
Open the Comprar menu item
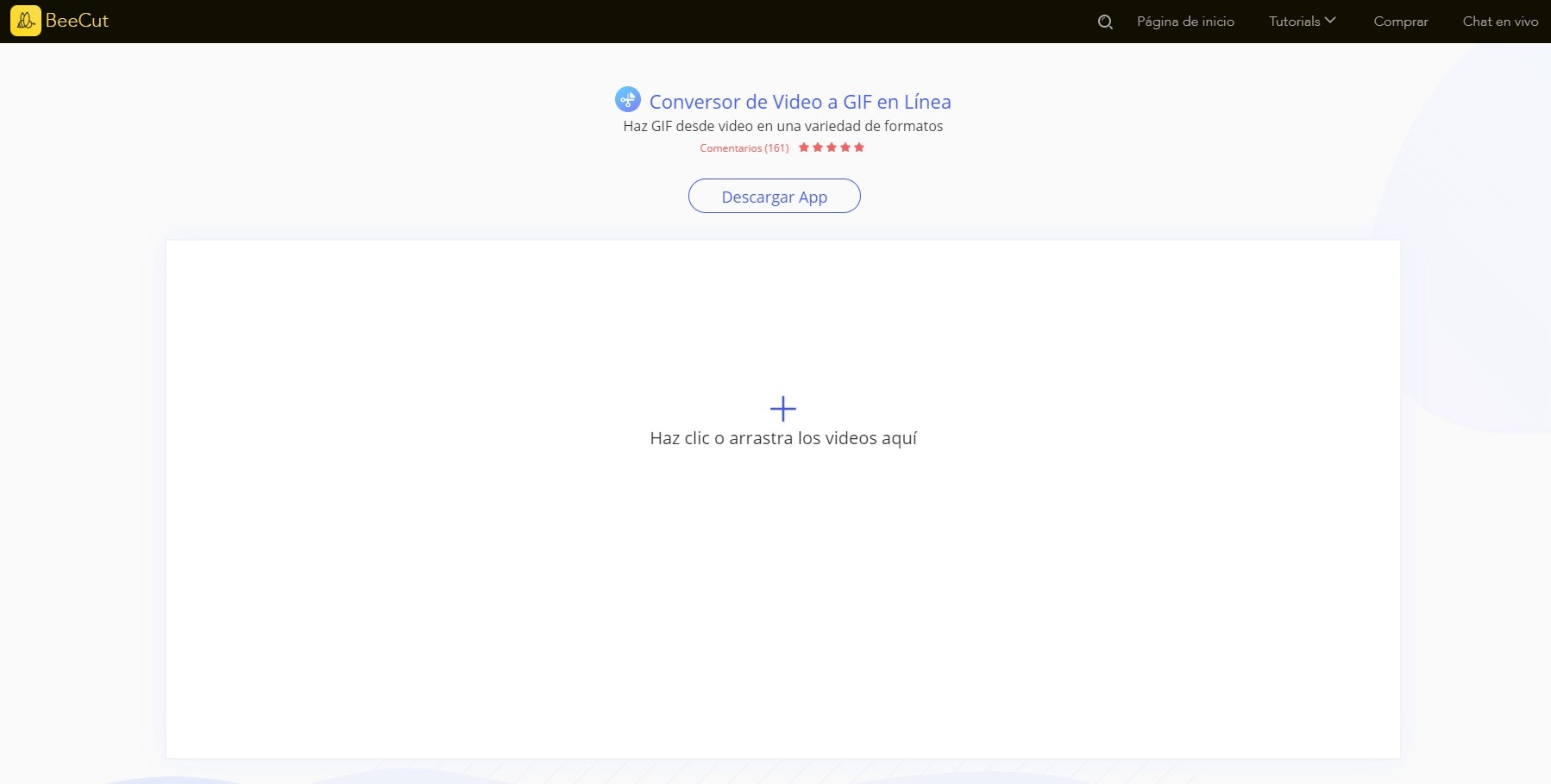coord(1401,22)
